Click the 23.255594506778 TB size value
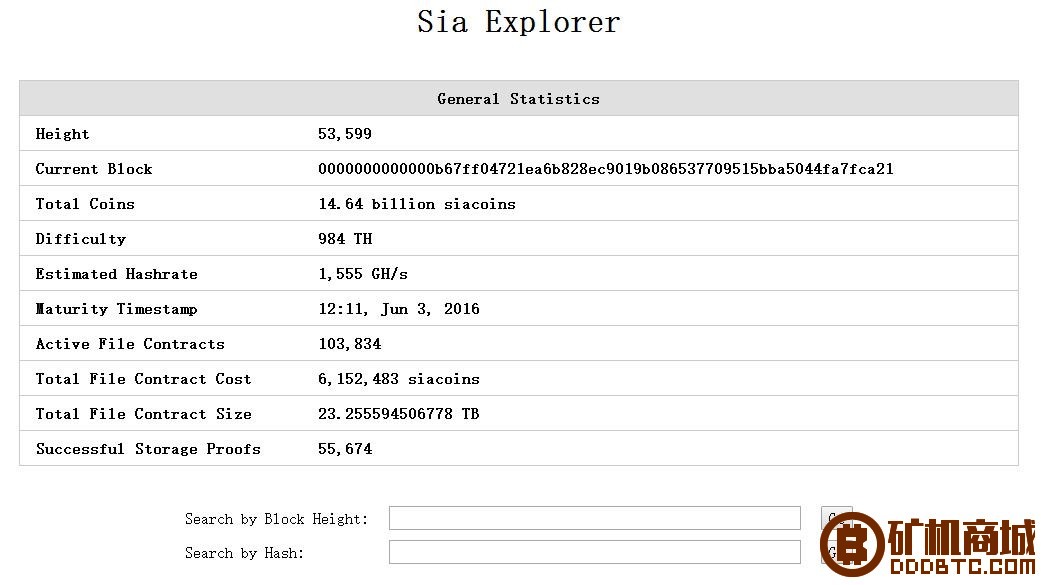Image resolution: width=1041 pixels, height=585 pixels. (398, 414)
